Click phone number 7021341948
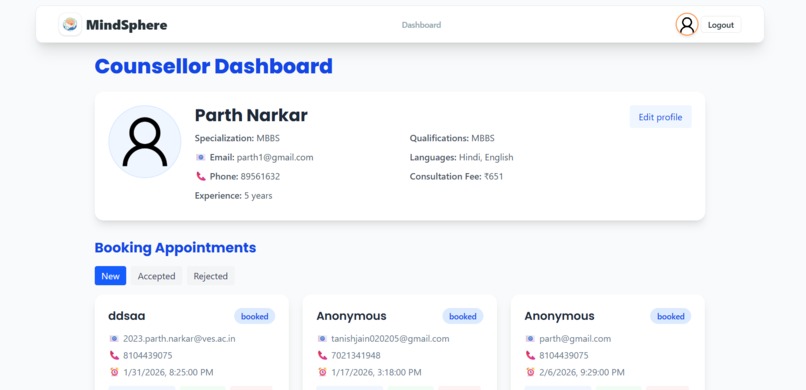The image size is (806, 390). (356, 356)
